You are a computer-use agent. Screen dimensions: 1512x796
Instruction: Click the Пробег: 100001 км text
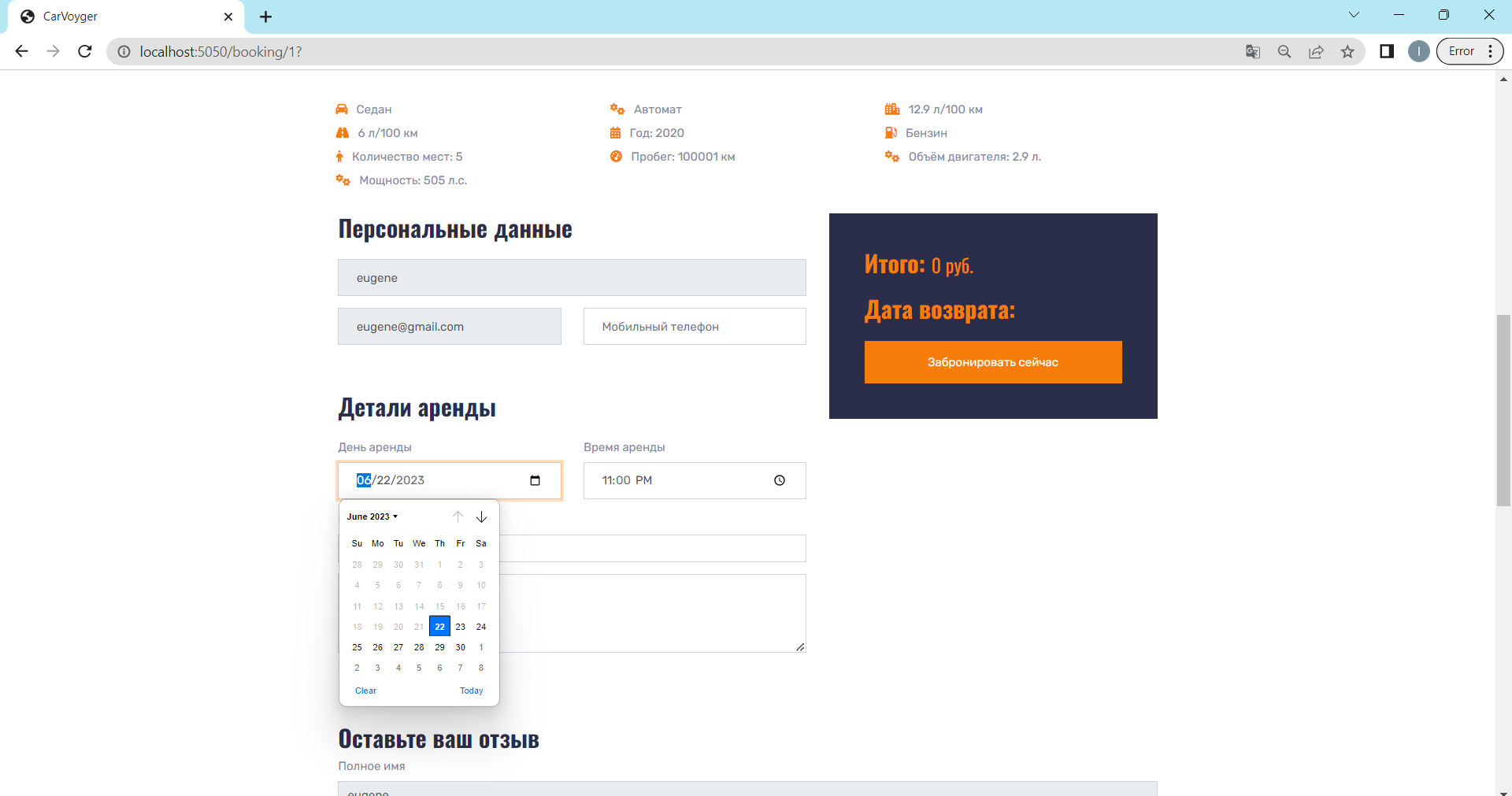(683, 157)
